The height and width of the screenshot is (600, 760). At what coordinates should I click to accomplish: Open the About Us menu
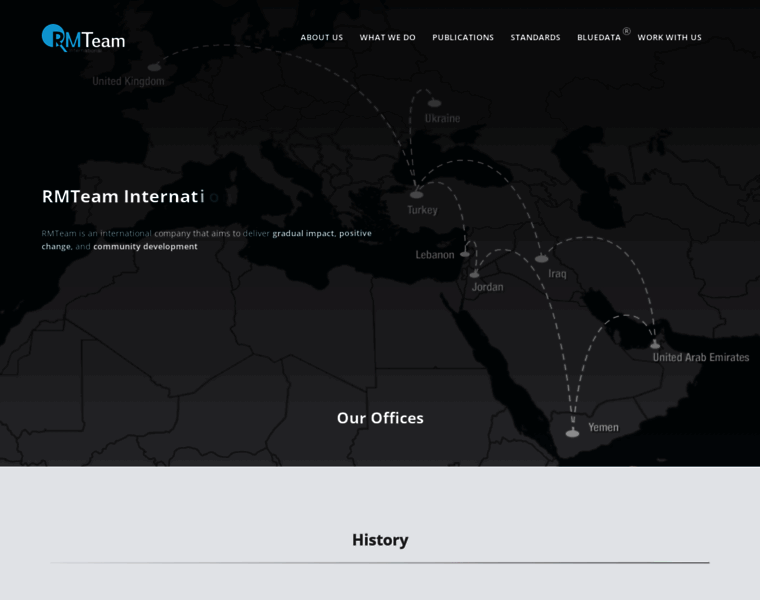pos(322,37)
